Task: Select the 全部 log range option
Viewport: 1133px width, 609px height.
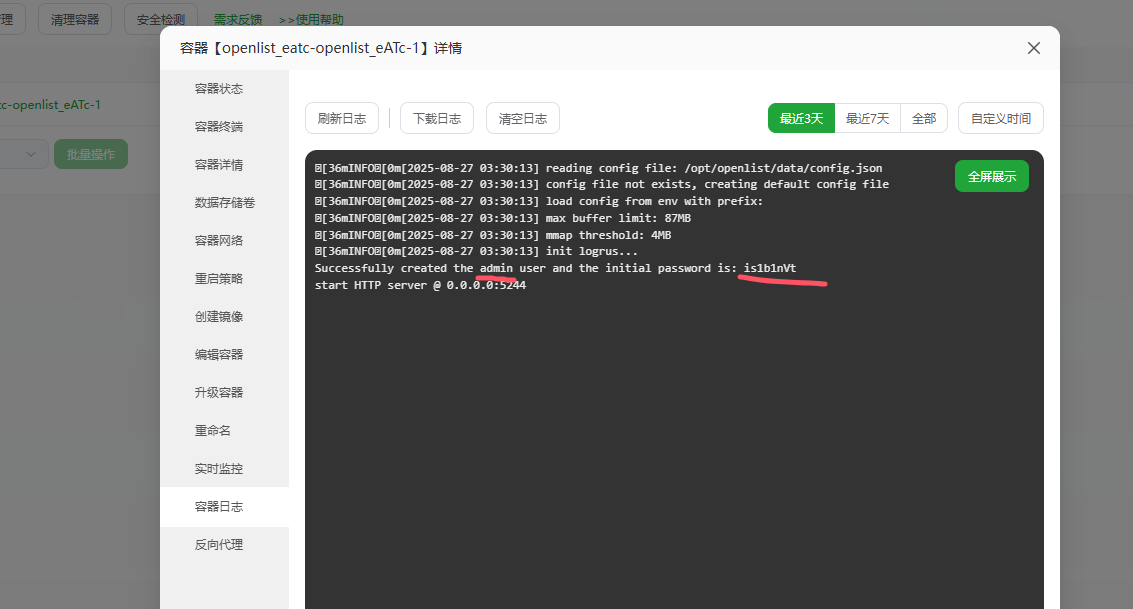Action: [x=923, y=118]
